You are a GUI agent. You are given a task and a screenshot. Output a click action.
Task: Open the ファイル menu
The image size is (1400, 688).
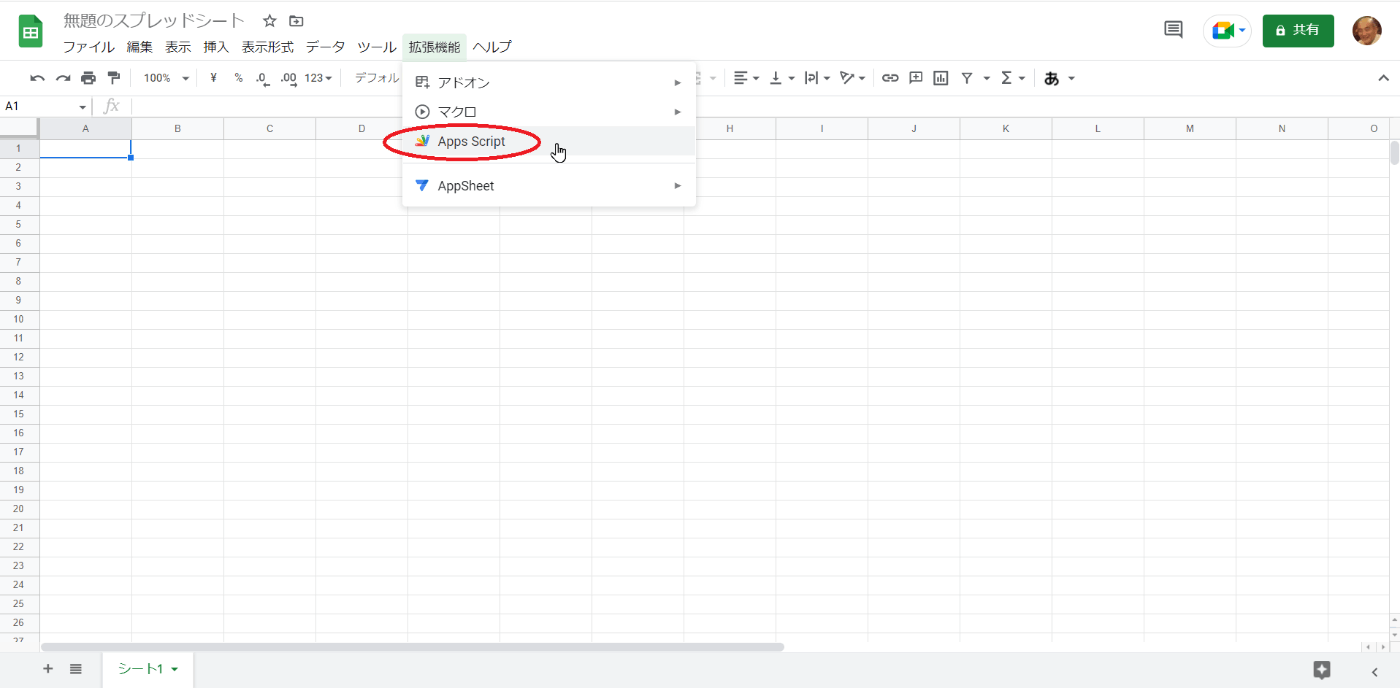pyautogui.click(x=88, y=47)
